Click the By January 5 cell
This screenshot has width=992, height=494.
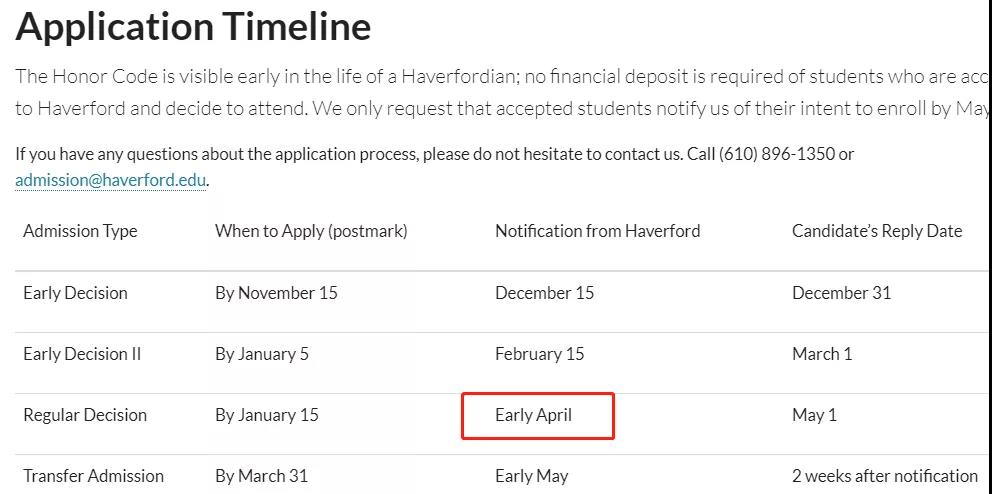262,354
